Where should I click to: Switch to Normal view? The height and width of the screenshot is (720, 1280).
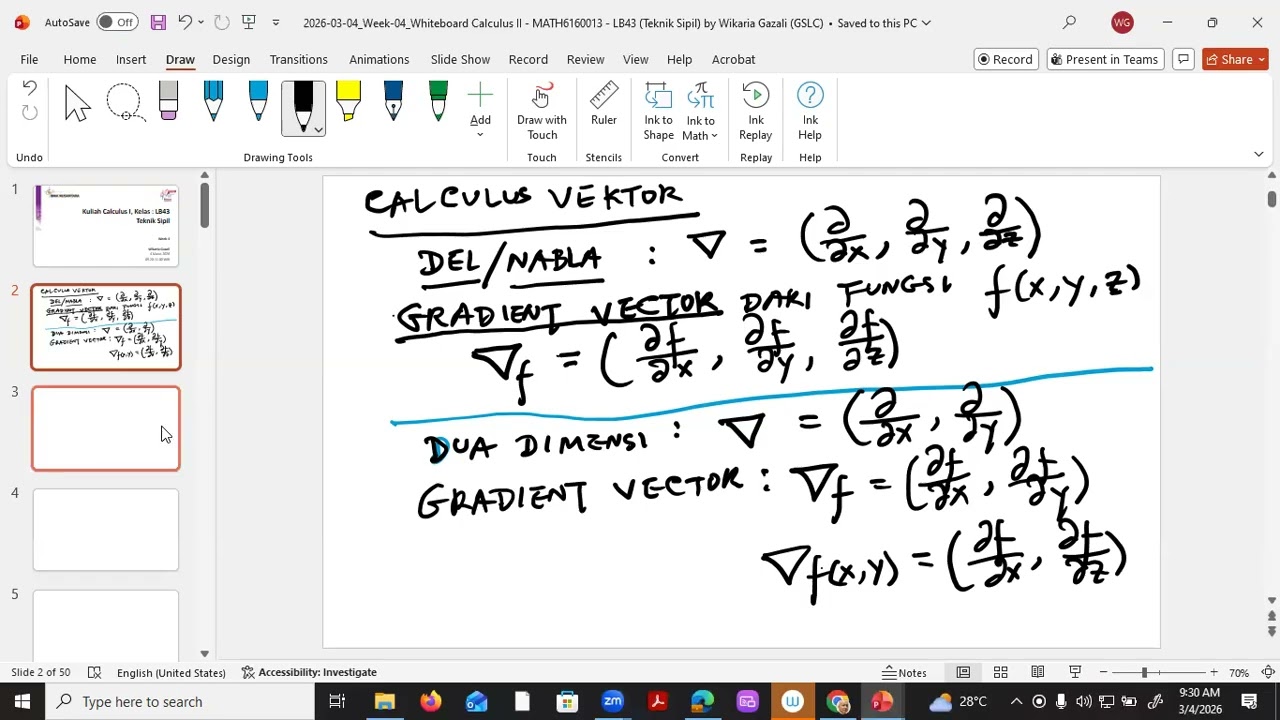[x=963, y=672]
